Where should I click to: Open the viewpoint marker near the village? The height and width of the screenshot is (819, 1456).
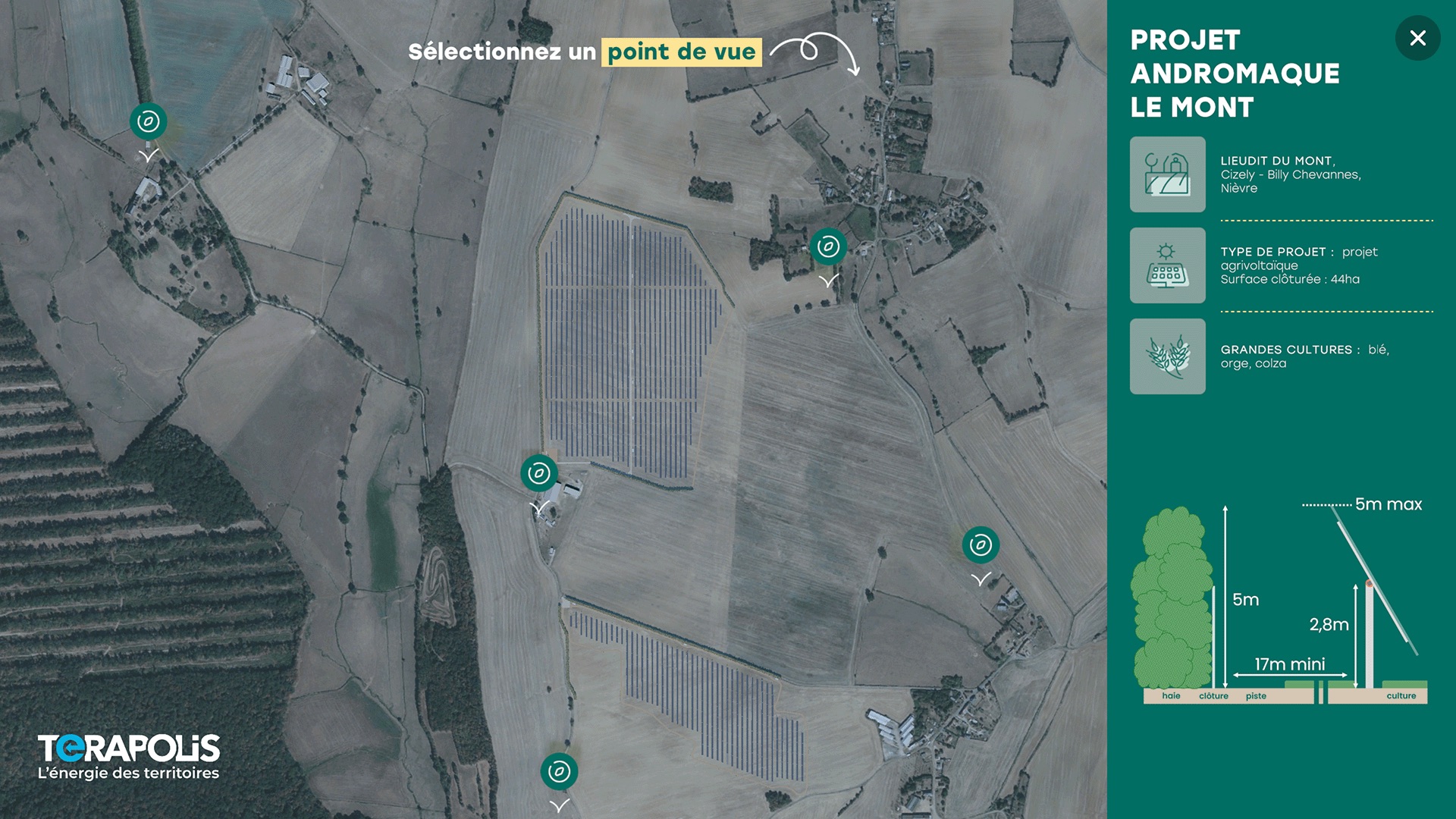click(828, 246)
